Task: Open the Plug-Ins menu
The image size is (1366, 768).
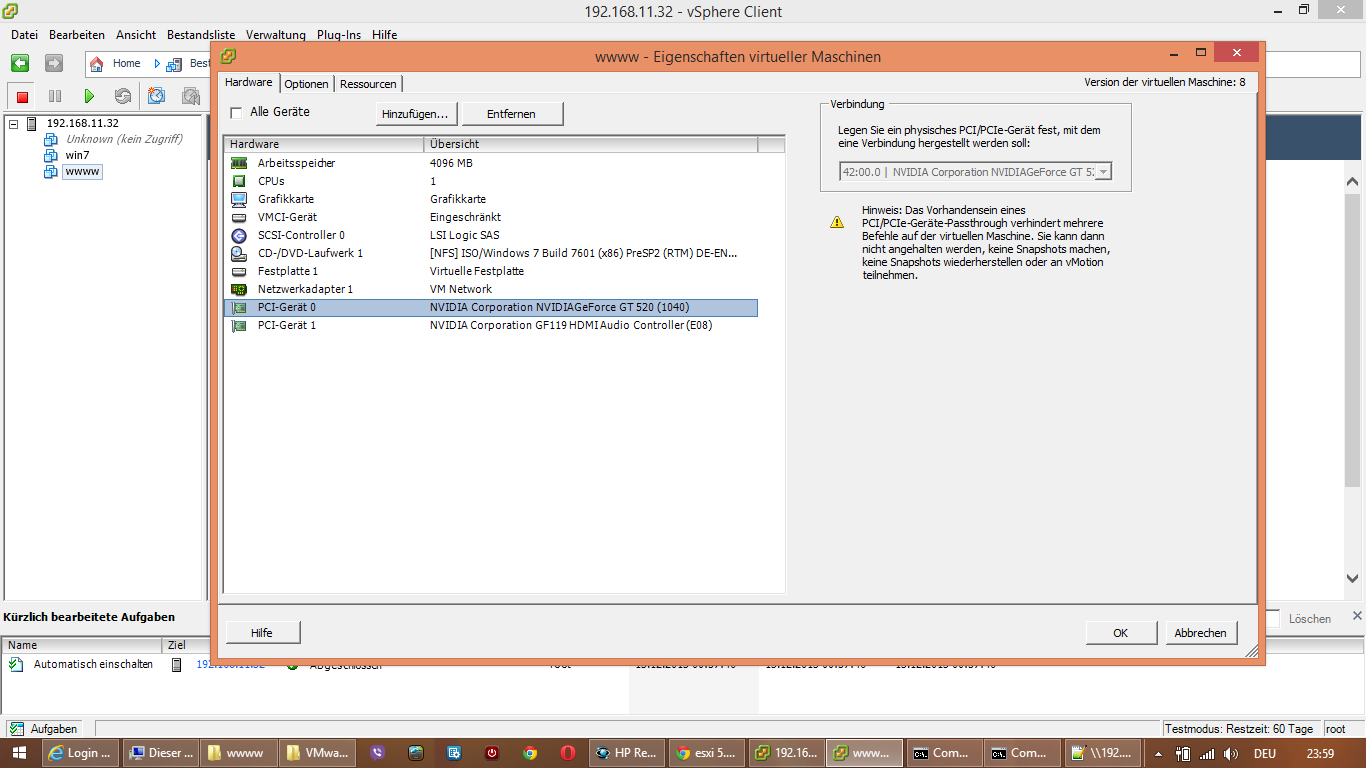Action: (339, 34)
